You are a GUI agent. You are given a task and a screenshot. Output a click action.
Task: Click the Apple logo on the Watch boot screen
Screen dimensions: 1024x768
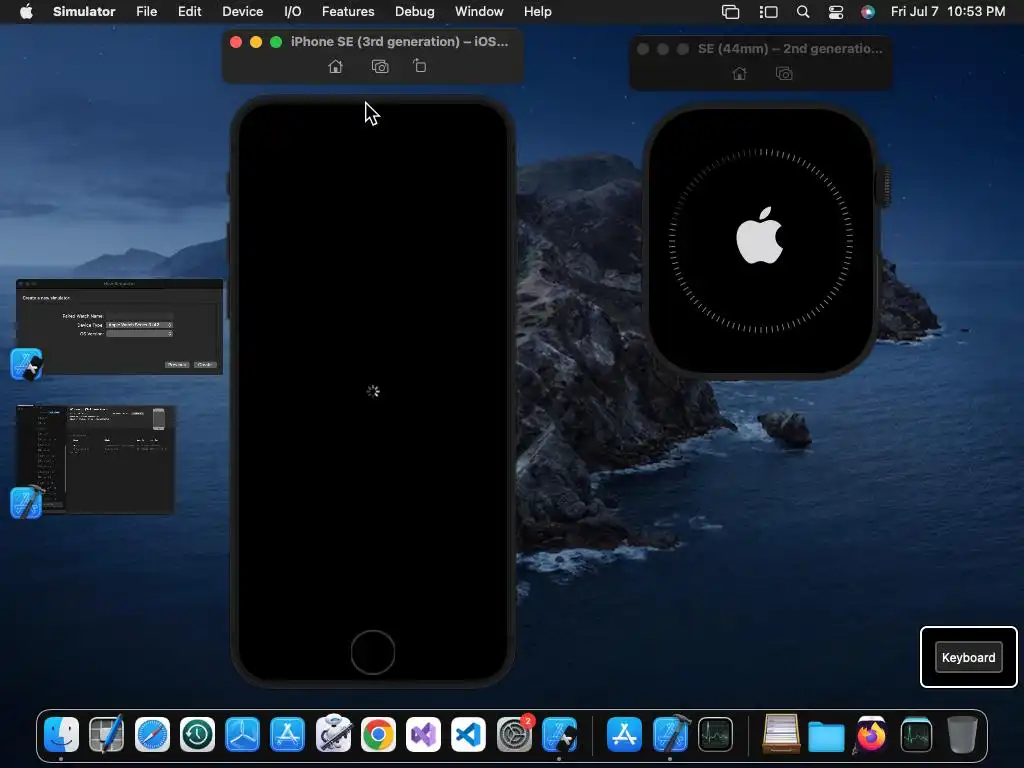click(760, 236)
